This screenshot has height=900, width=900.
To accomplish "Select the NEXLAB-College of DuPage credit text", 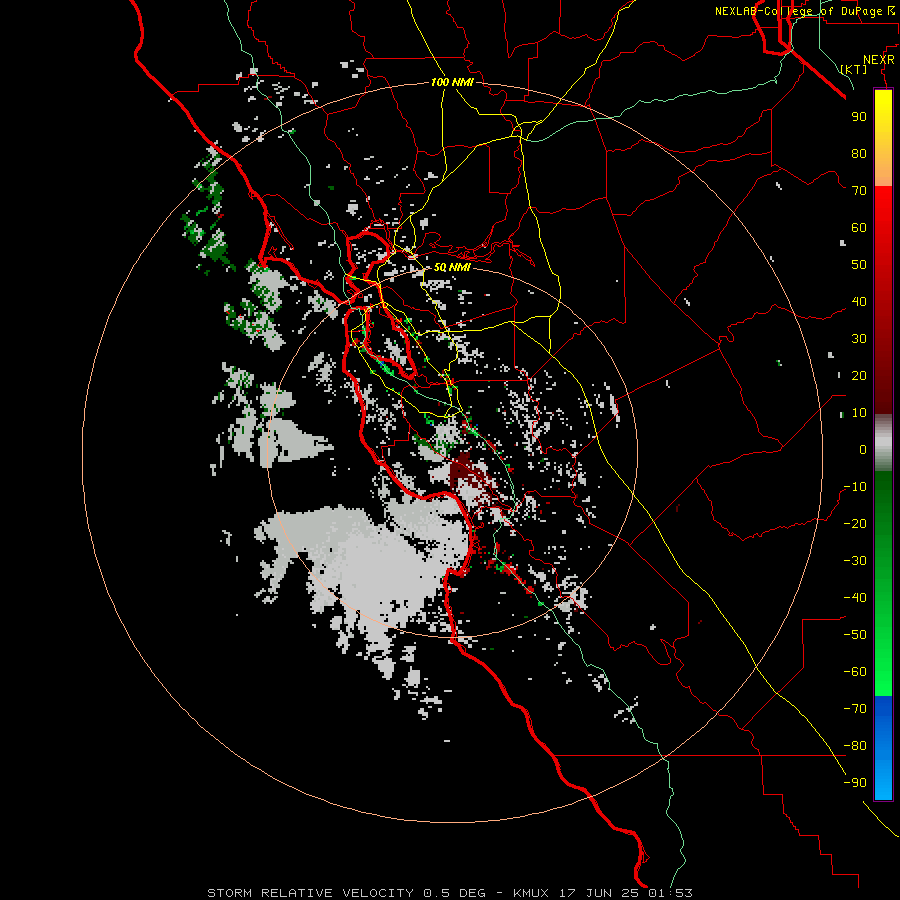I will (x=805, y=11).
